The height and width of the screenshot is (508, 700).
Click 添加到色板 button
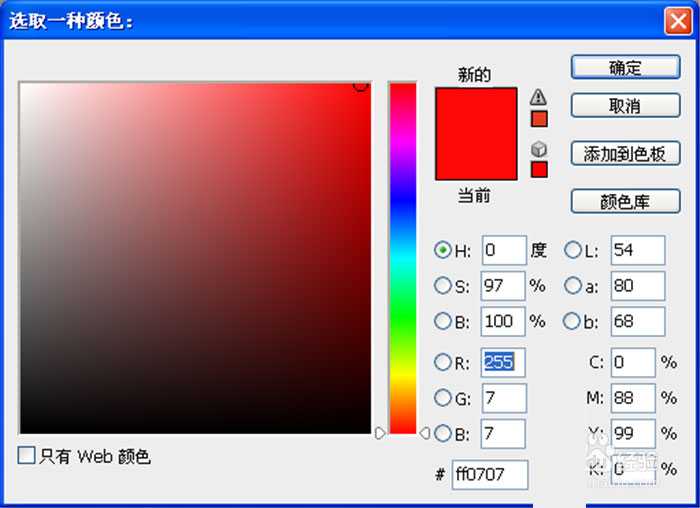click(625, 154)
